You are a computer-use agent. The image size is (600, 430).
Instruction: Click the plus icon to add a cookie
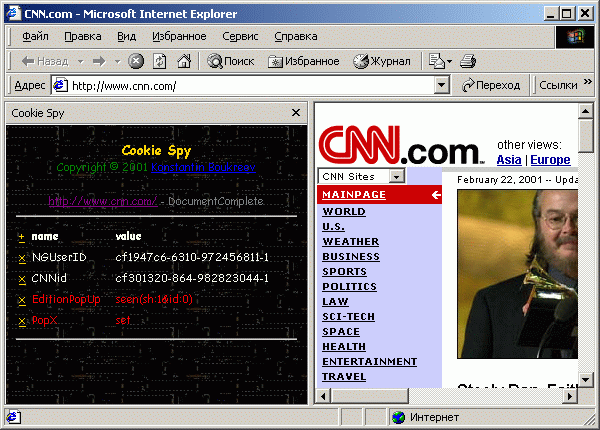(x=21, y=237)
